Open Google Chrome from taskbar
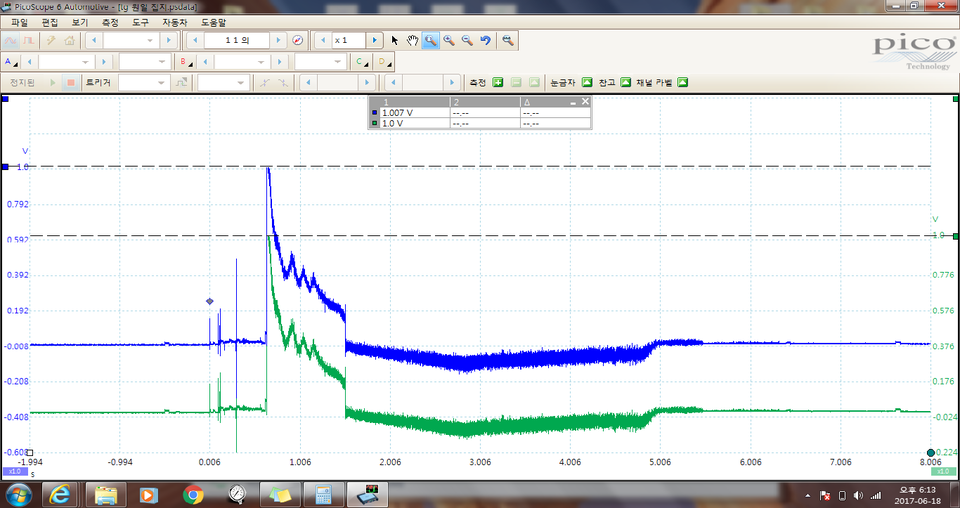Viewport: 960px width, 508px height. coord(193,495)
